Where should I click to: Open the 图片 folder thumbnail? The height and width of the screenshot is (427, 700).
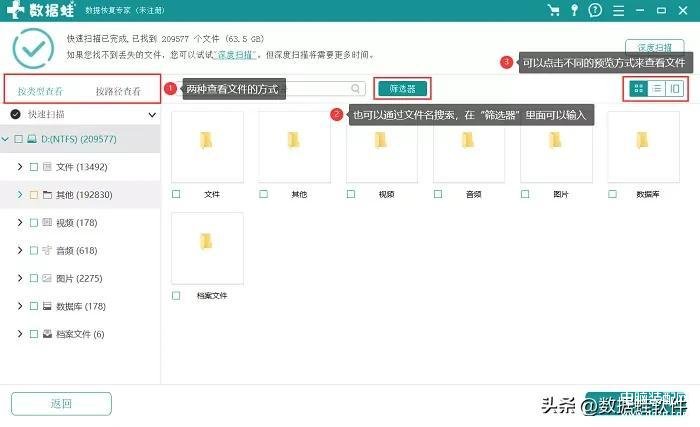click(556, 147)
